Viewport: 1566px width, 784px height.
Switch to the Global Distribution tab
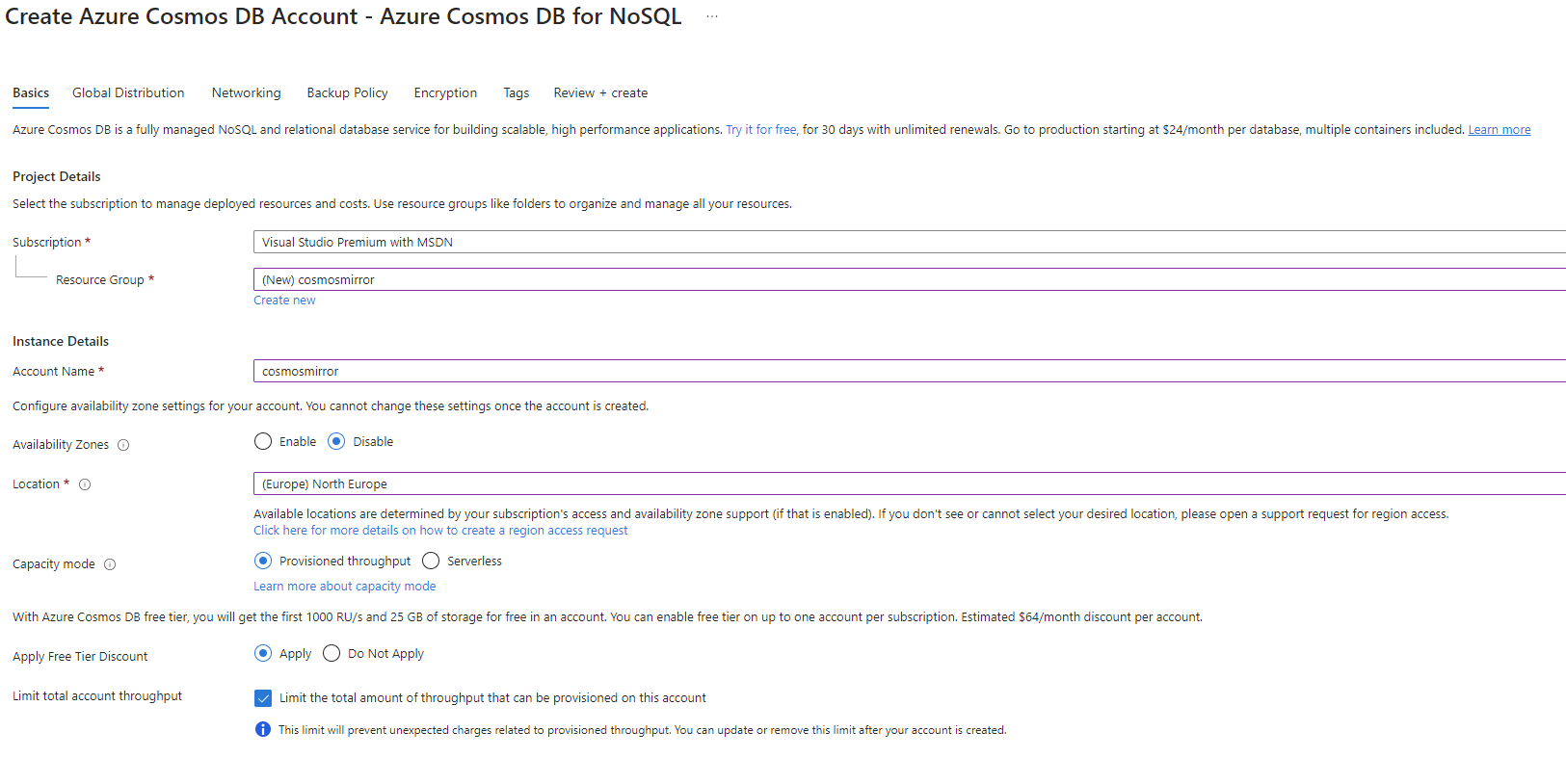click(x=128, y=93)
